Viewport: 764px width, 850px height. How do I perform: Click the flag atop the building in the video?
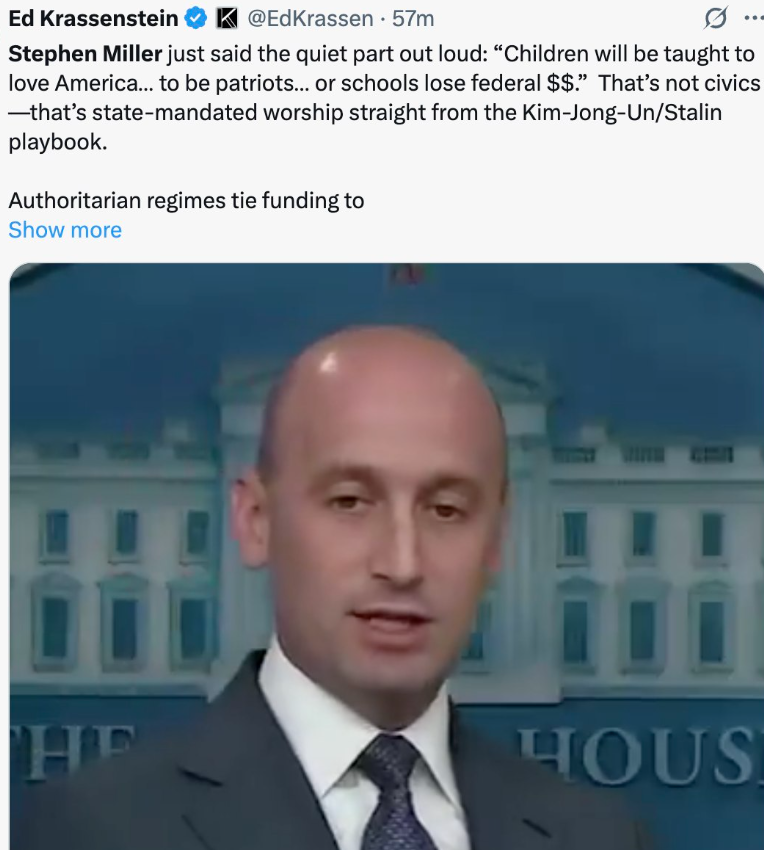(409, 275)
